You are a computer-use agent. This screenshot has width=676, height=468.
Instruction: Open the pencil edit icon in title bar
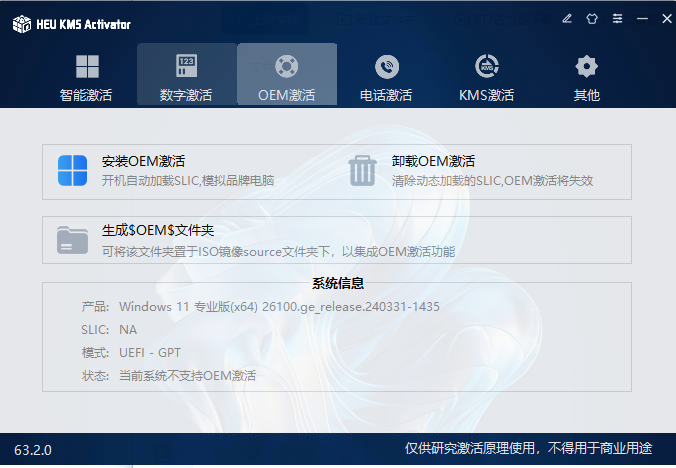pyautogui.click(x=567, y=19)
